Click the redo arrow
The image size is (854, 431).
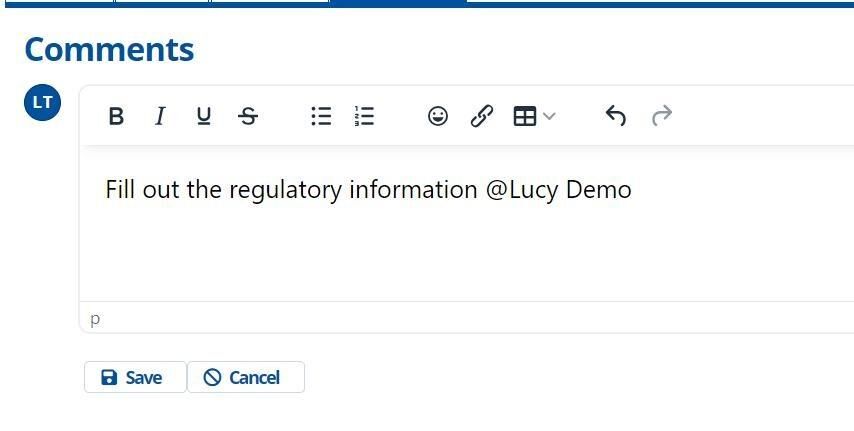click(x=662, y=116)
